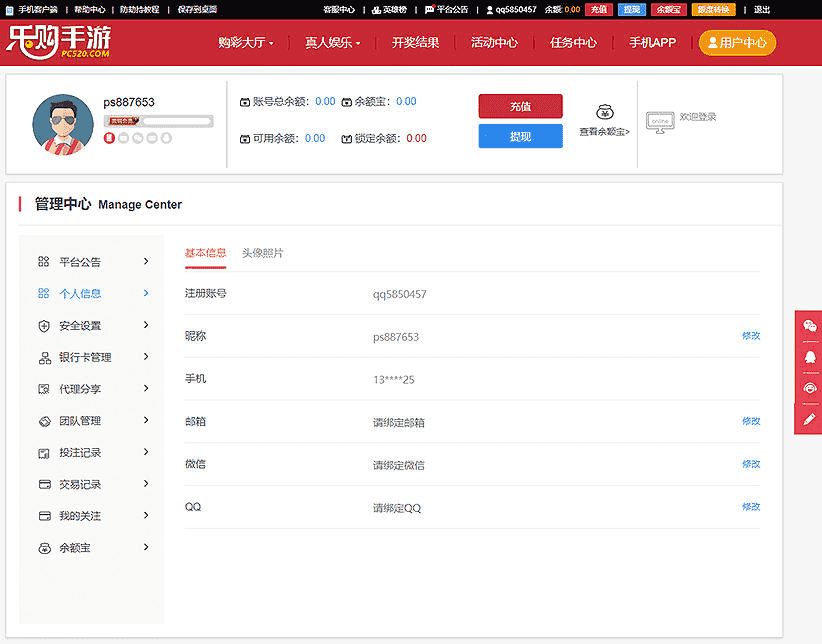Click the blue 提现 button in account panel
822x644 pixels.
click(x=520, y=136)
